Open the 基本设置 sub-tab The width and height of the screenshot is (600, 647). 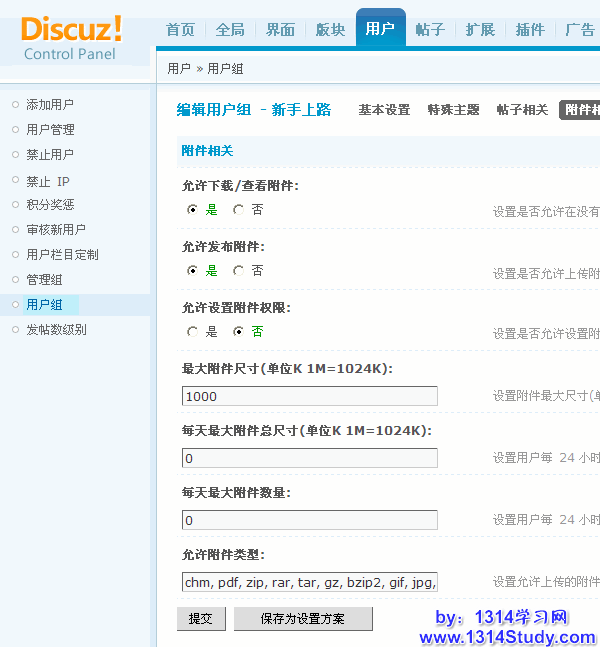point(384,110)
